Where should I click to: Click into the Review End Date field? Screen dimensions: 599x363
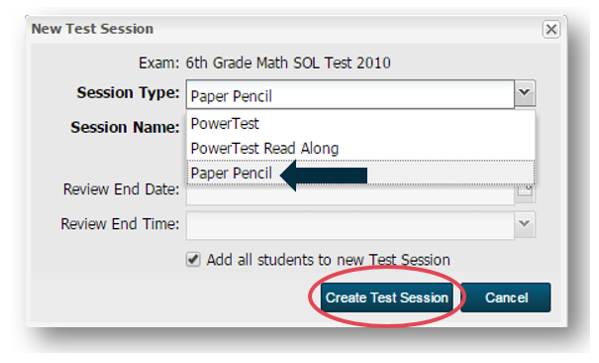[350, 195]
